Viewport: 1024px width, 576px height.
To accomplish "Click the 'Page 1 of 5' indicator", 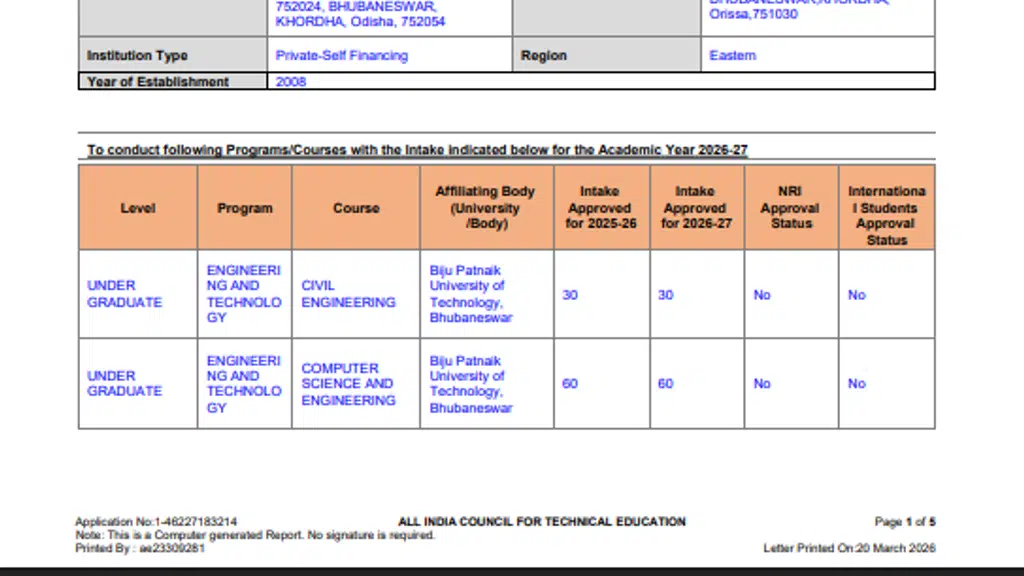I will (x=905, y=522).
